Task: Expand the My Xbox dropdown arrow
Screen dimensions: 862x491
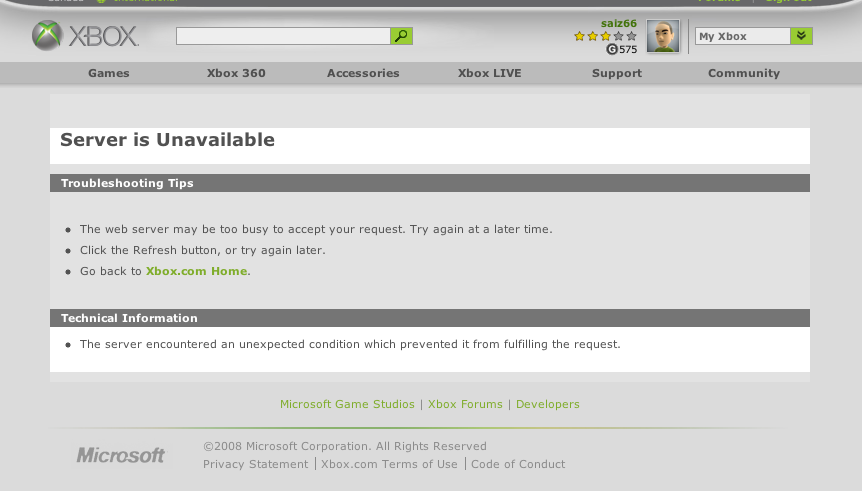Action: (x=801, y=36)
